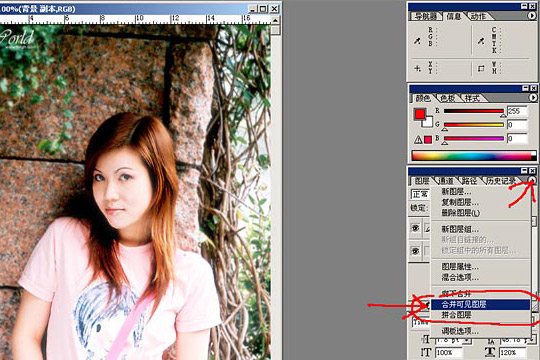
Task: Click the out-of-gamut warning triangle
Action: (x=418, y=140)
